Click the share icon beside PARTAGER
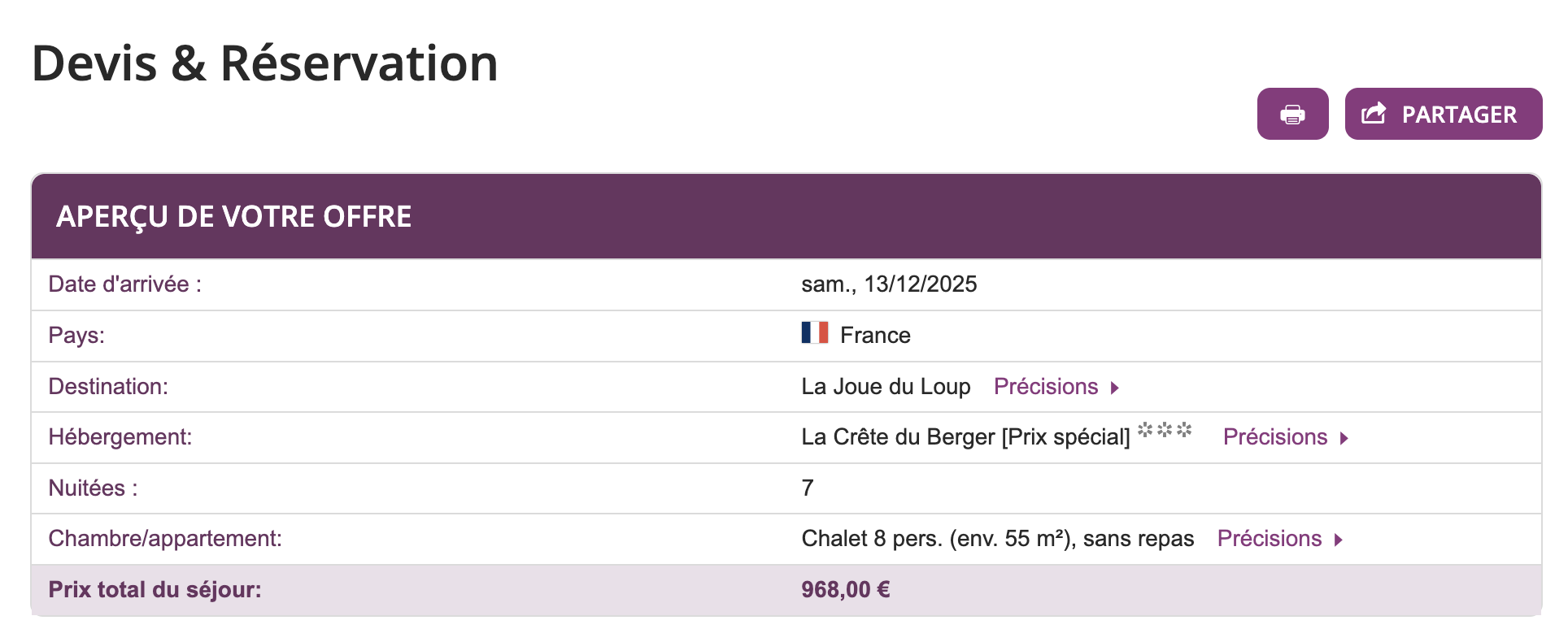This screenshot has width=1568, height=642. pos(1374,114)
